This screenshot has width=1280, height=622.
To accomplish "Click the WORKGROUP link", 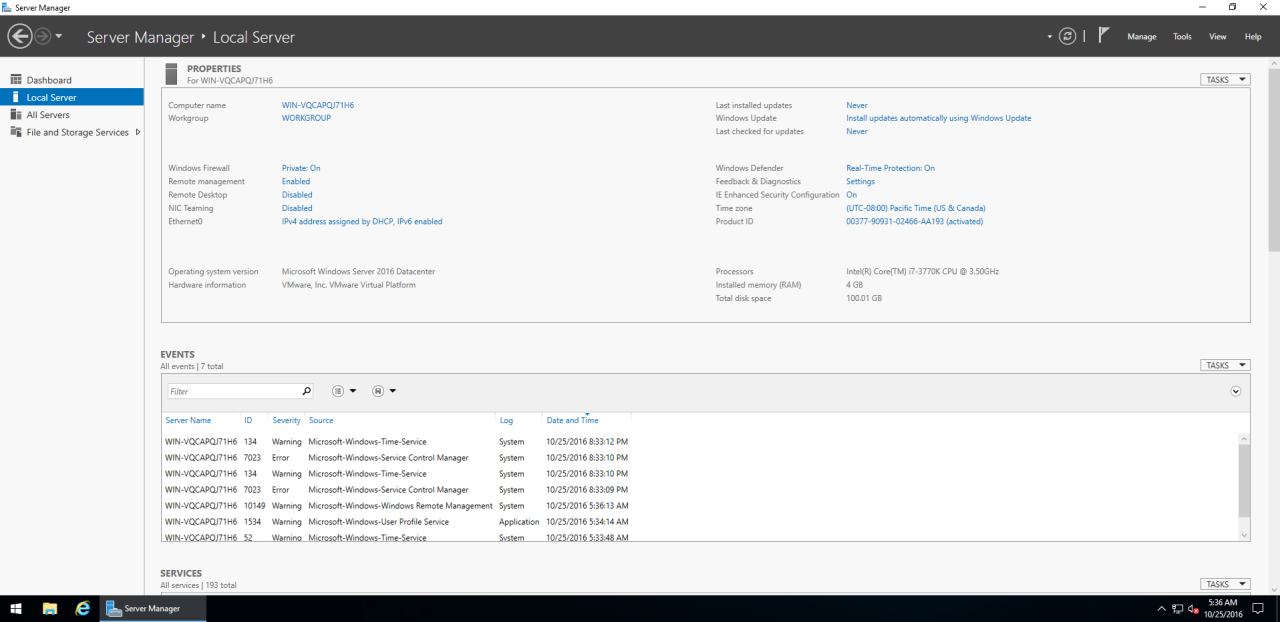I will (306, 118).
